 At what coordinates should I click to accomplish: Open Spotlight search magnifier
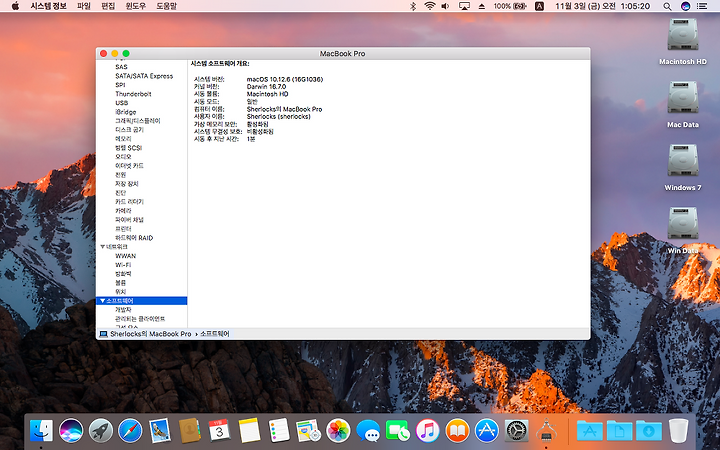coord(667,6)
